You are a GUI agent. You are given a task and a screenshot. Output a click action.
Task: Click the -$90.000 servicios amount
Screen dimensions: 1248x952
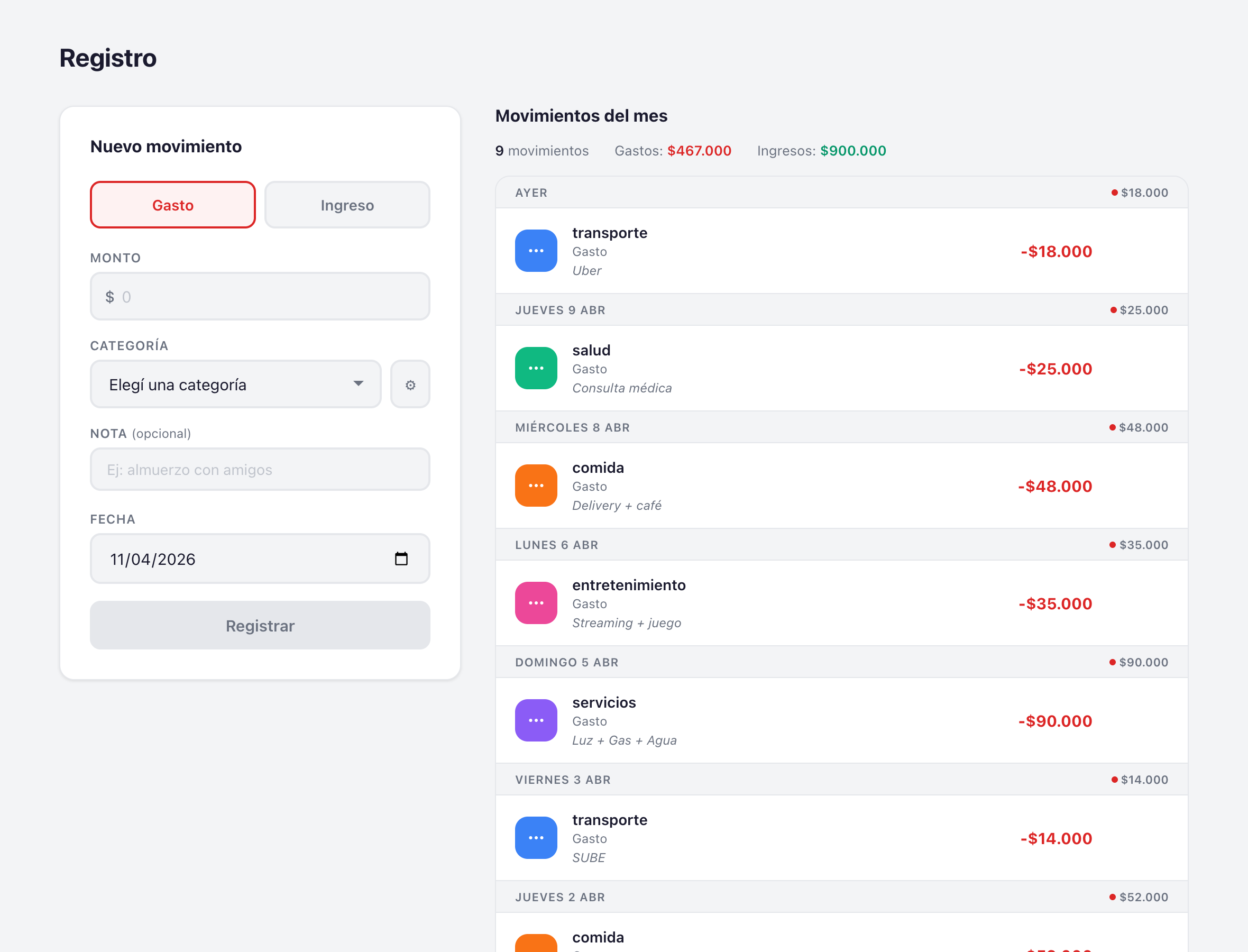coord(1055,721)
